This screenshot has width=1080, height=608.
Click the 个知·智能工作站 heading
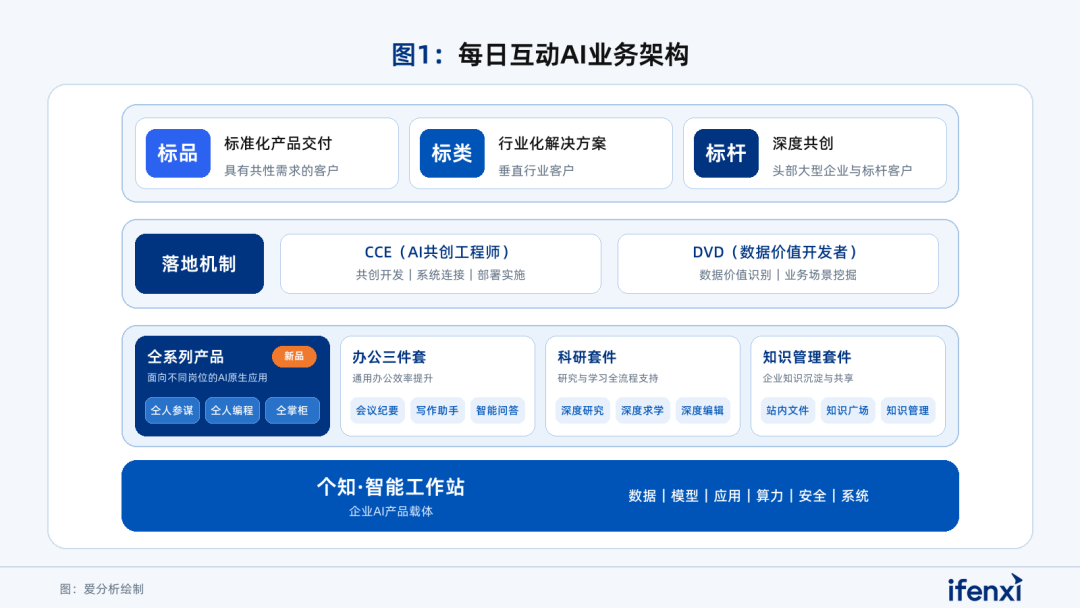click(391, 487)
